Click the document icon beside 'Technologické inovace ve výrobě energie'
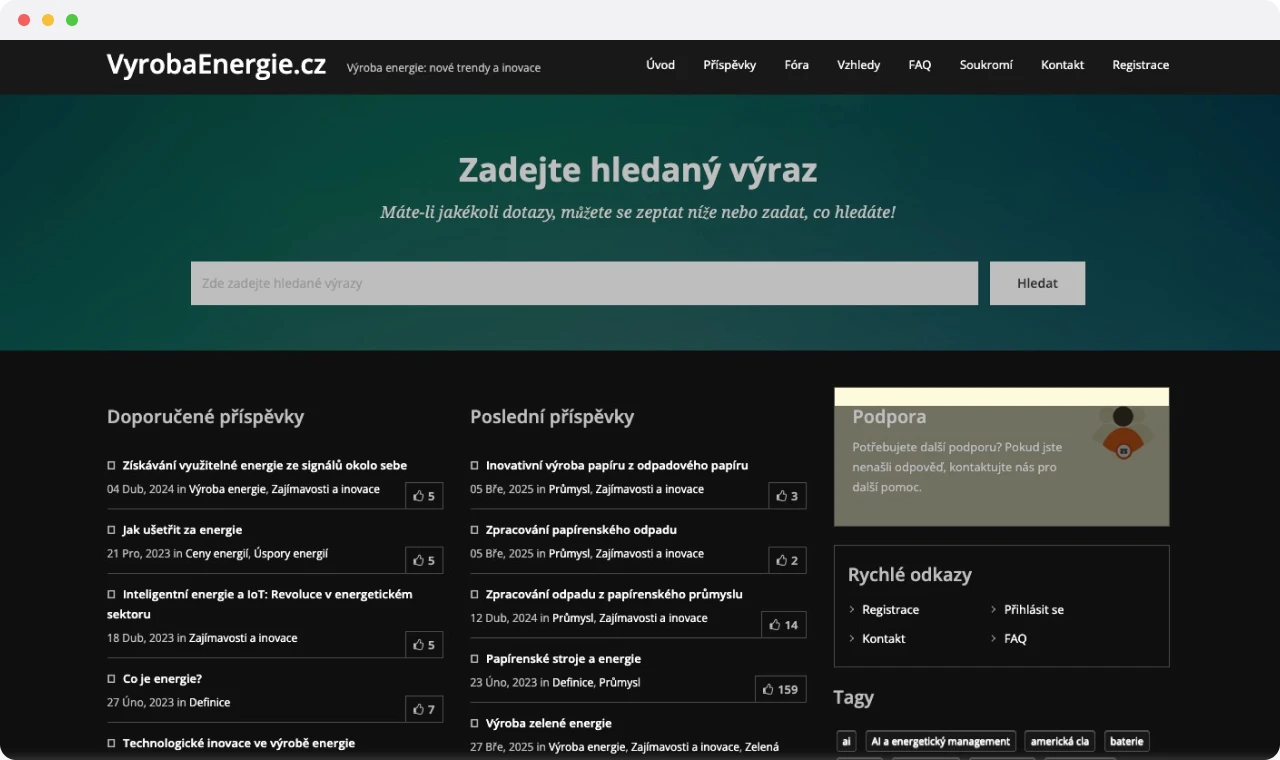Screen dimensions: 1280x760 [x=110, y=743]
